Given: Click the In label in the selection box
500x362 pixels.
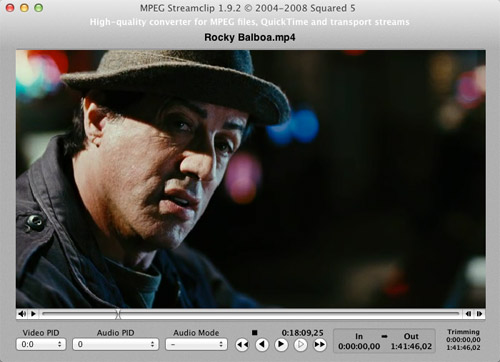Looking at the screenshot, I should (x=359, y=336).
